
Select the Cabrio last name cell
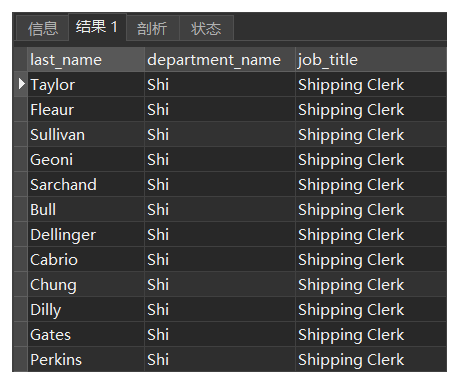click(x=86, y=260)
